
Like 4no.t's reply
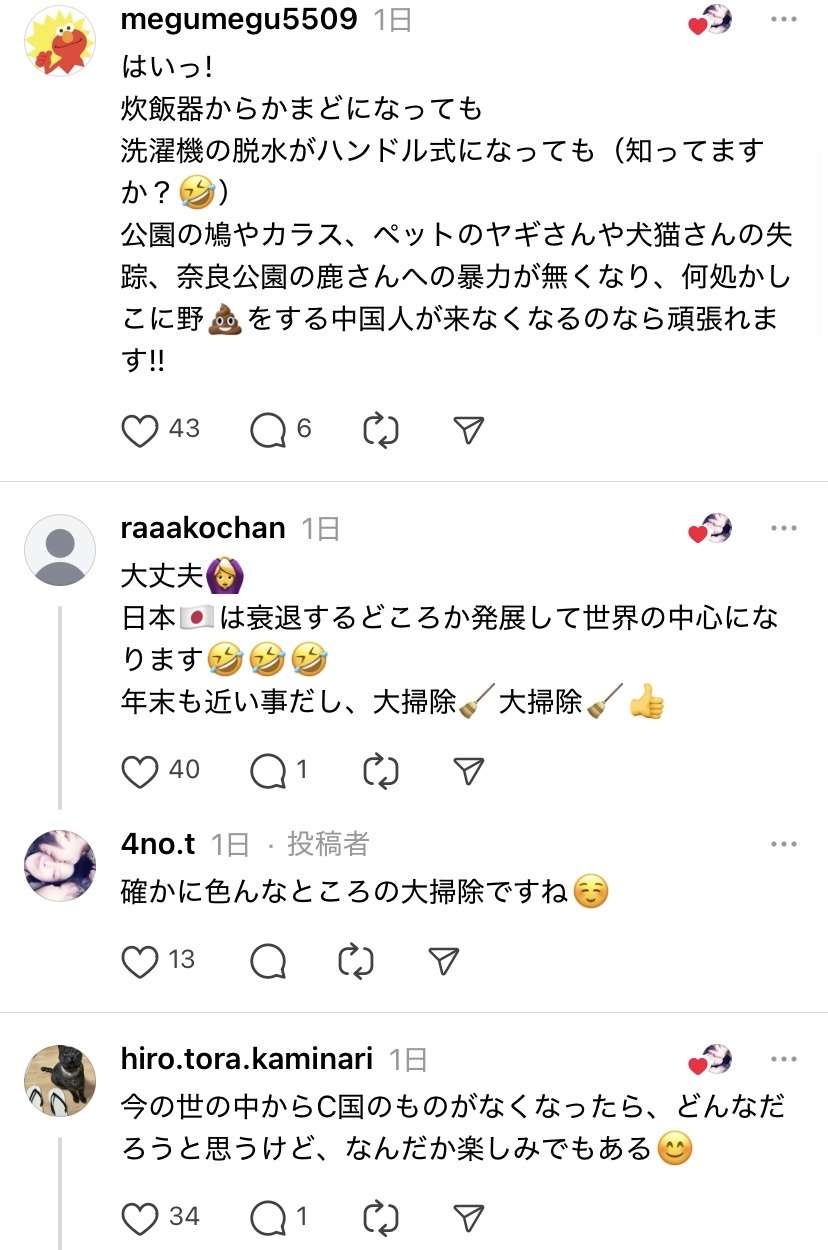[x=140, y=961]
